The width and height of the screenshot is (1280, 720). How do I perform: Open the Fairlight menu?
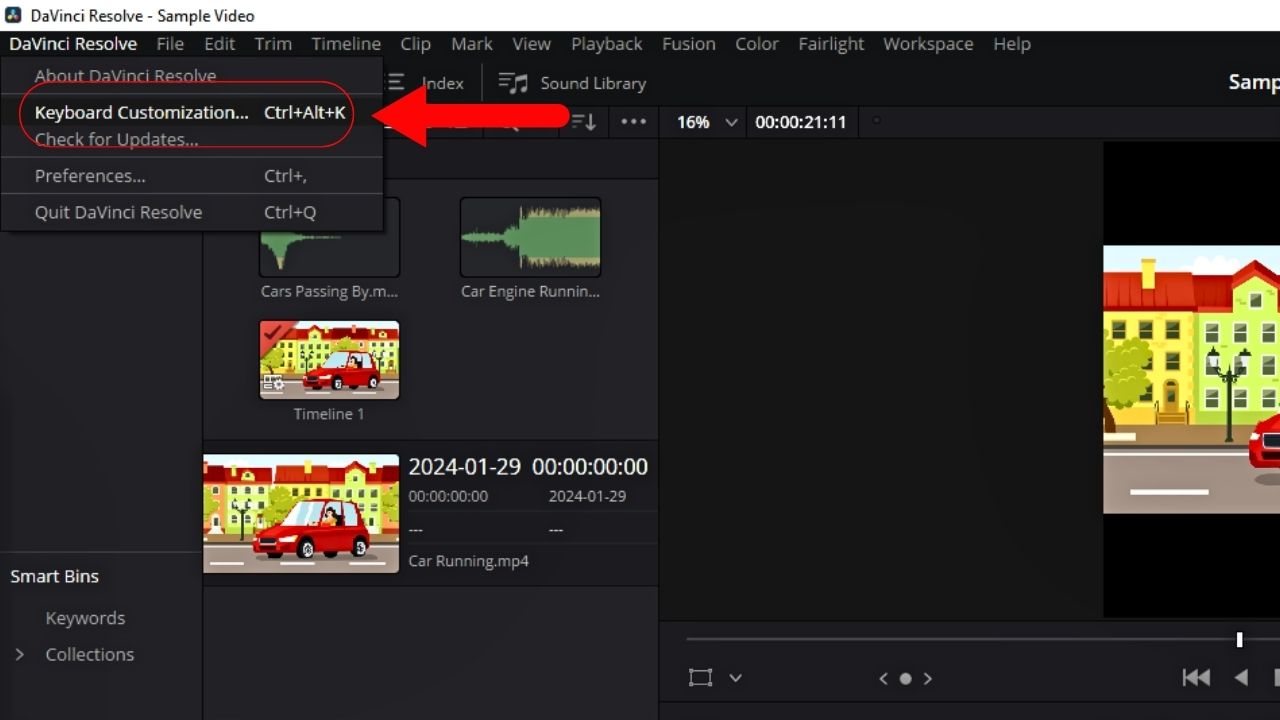point(831,43)
